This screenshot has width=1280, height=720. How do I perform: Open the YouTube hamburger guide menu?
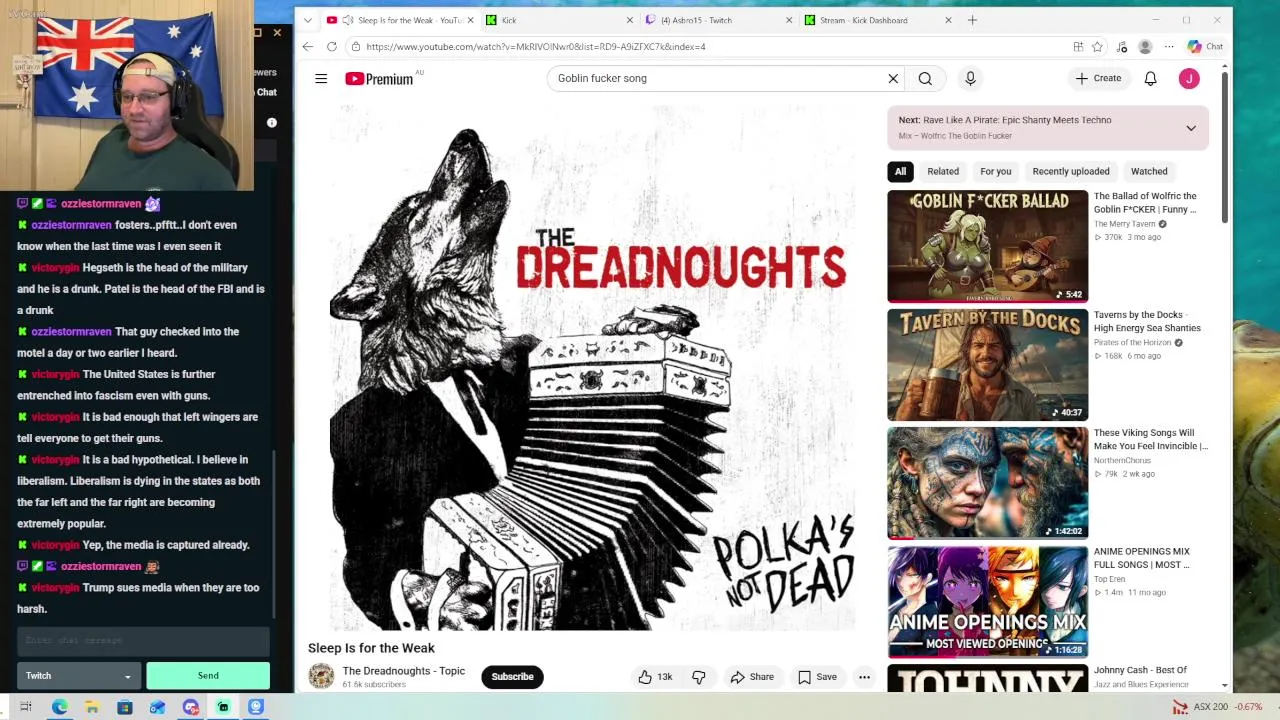click(x=321, y=78)
